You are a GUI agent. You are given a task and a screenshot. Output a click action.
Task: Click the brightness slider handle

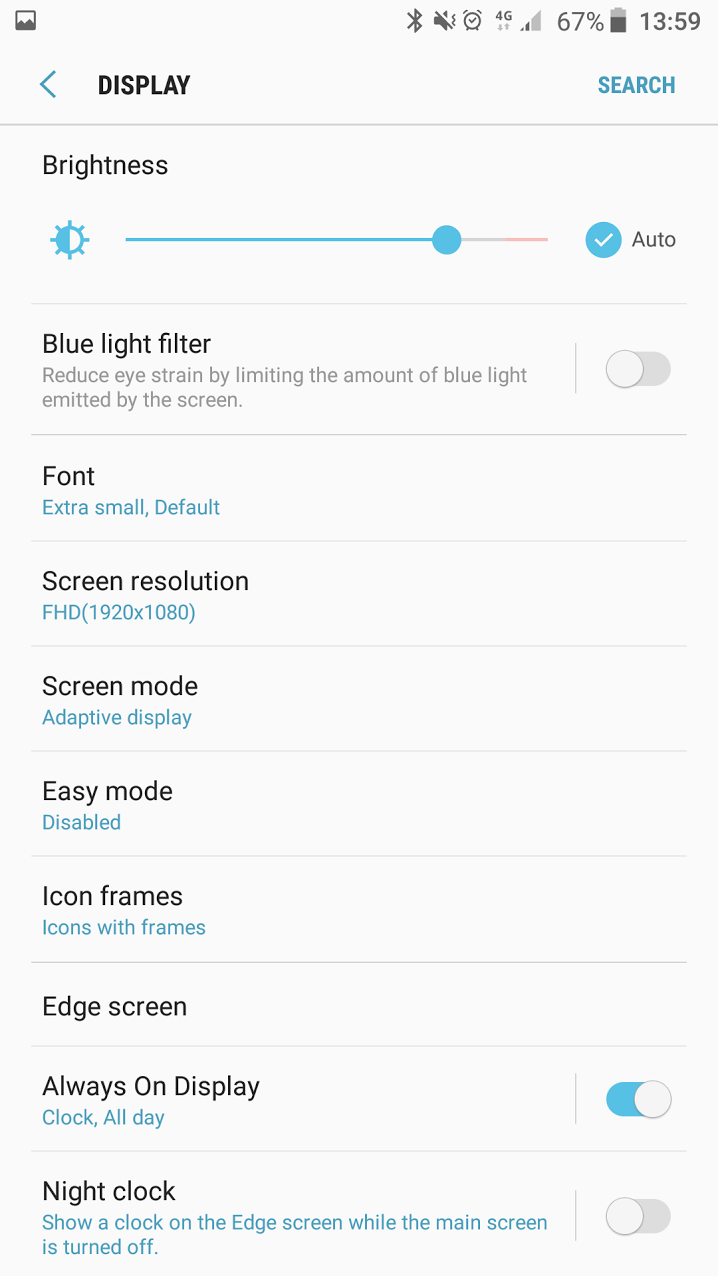[446, 240]
